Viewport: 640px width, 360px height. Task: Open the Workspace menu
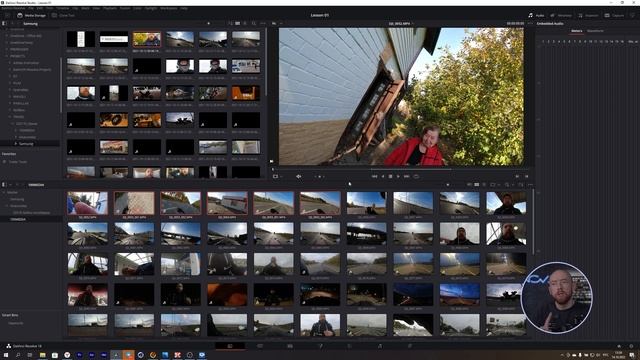point(169,8)
